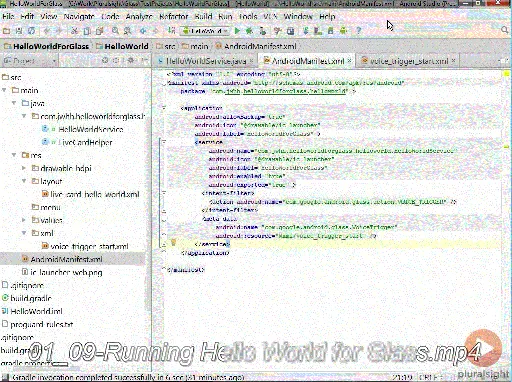Close the HelloWorldService.java editor tab
This screenshot has height=382, width=512.
point(252,61)
